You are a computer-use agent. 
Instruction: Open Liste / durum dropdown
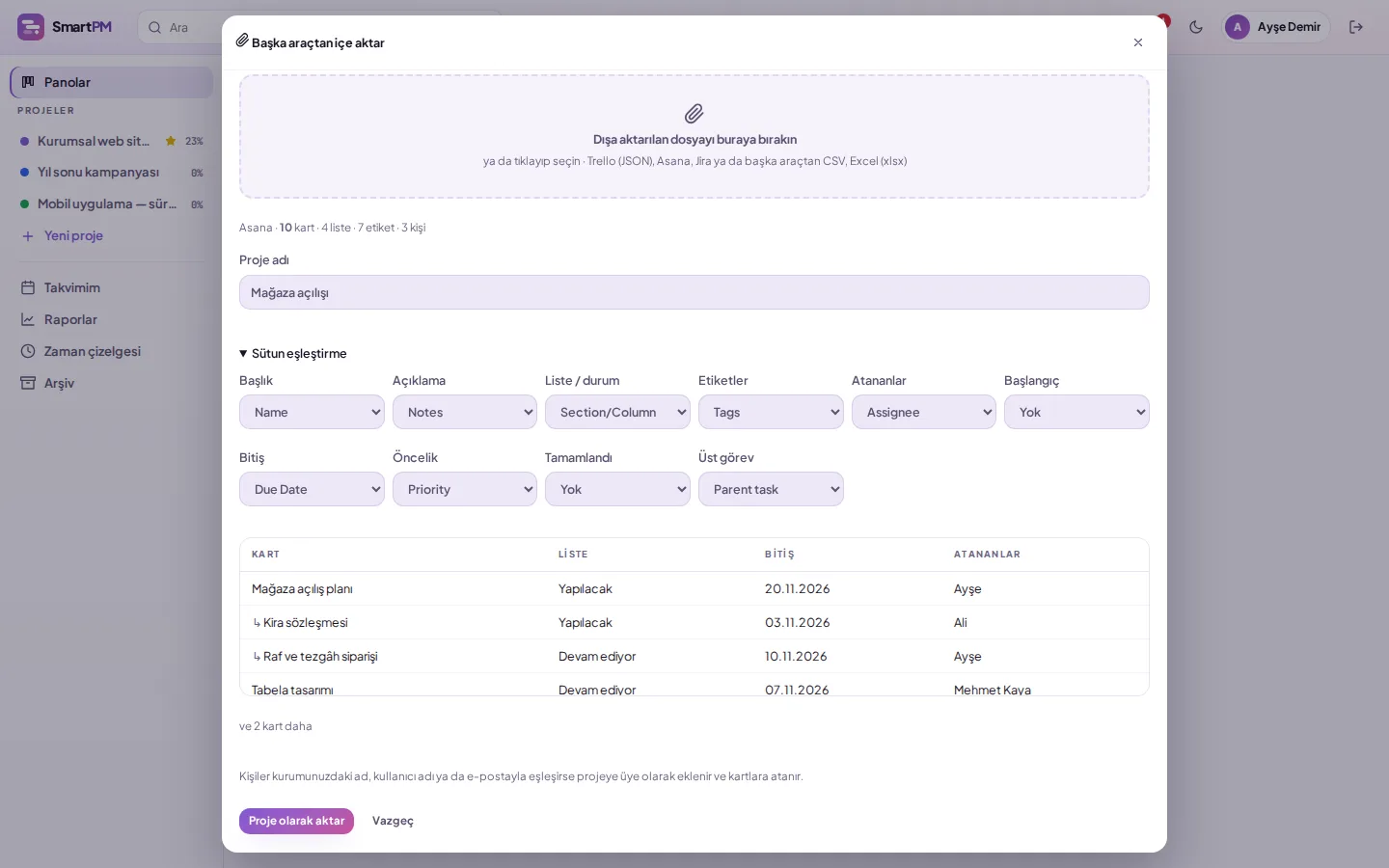tap(617, 412)
